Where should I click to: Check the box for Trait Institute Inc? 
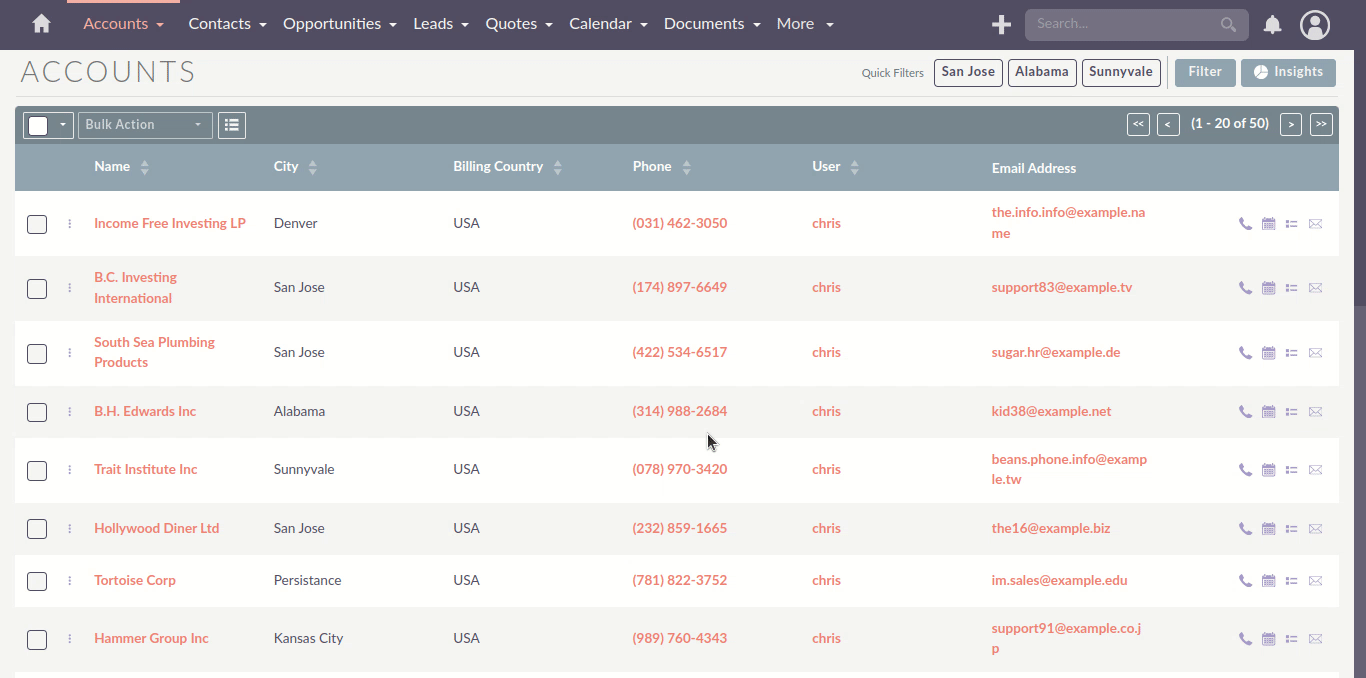pos(37,470)
